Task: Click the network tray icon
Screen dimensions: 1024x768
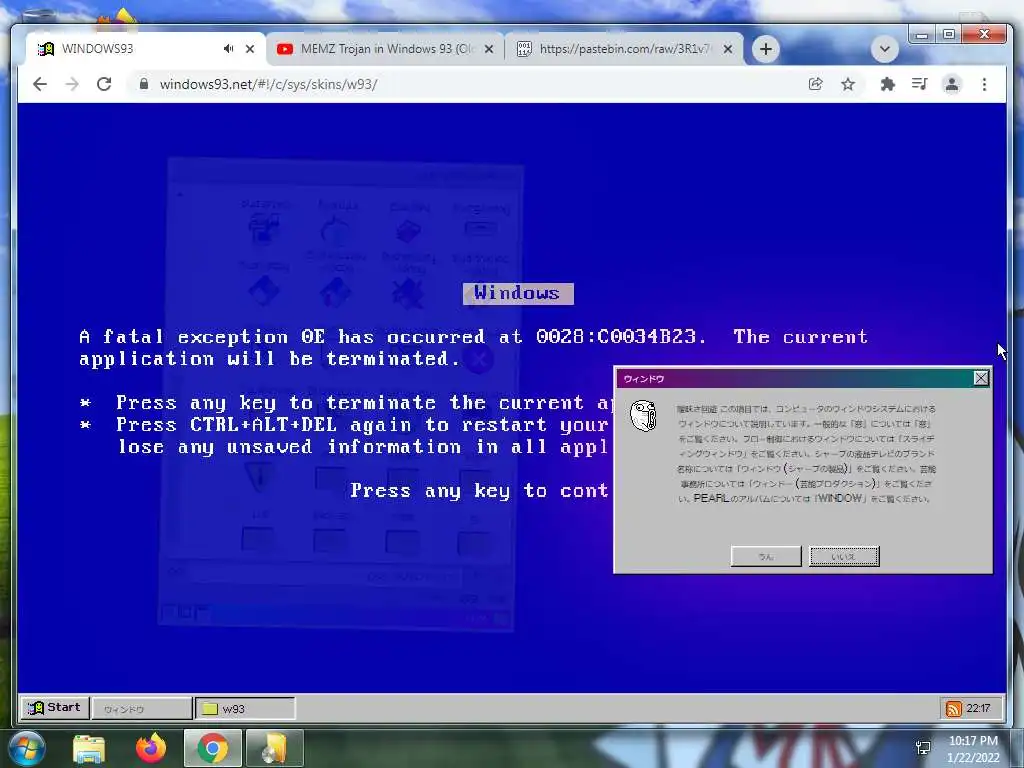Action: 923,748
